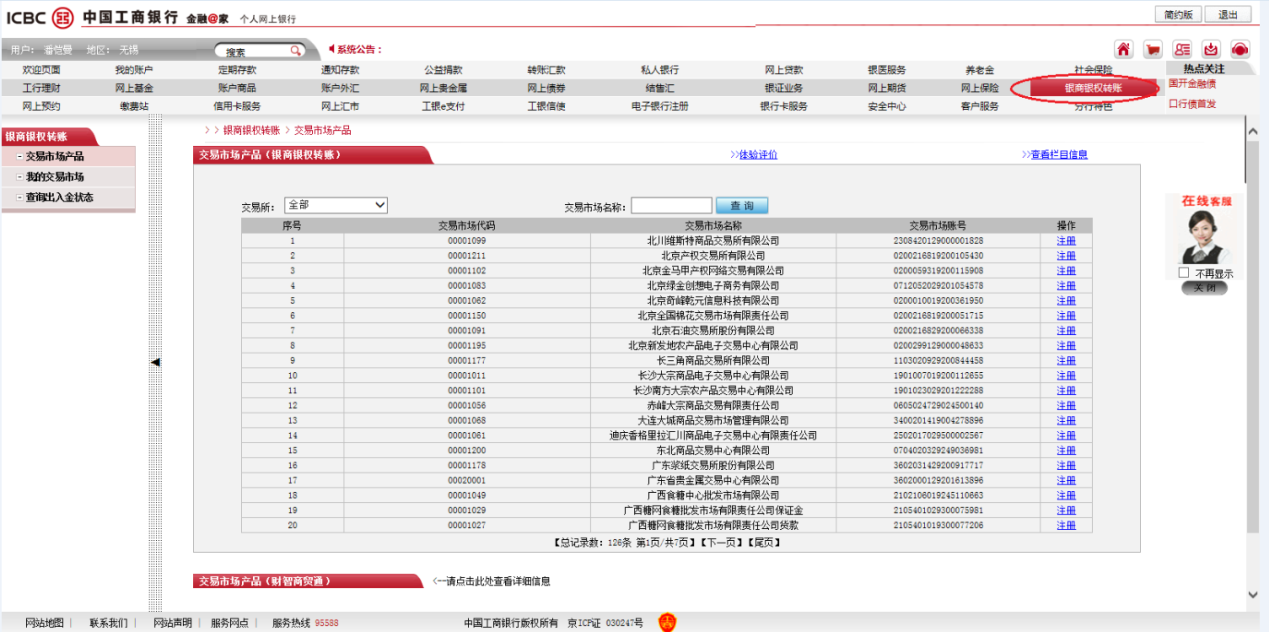Check the 不再显示 checkbox
The image size is (1269, 632).
click(1184, 273)
